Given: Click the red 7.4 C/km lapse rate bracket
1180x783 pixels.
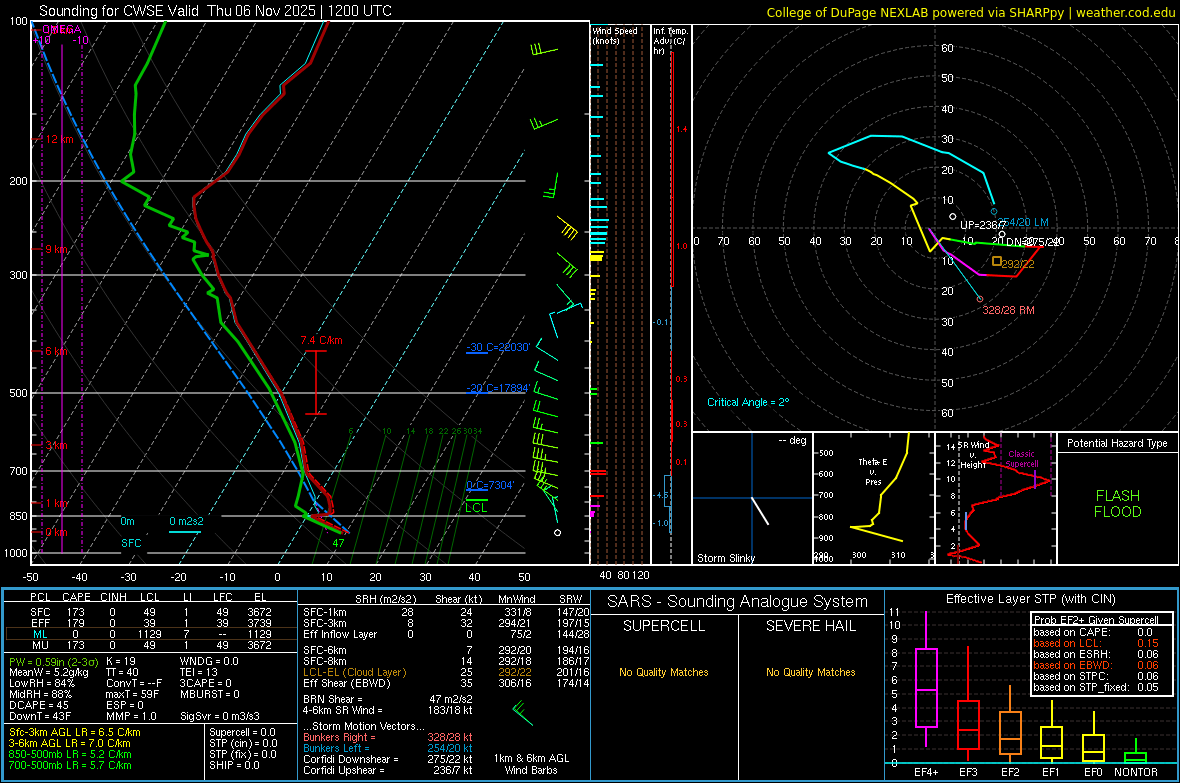Looking at the screenshot, I should (316, 382).
